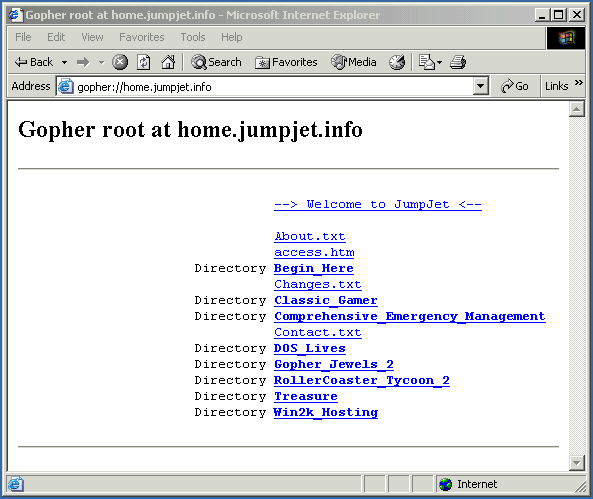This screenshot has height=499, width=593.
Task: Open the About.txt link
Action: pyautogui.click(x=310, y=236)
